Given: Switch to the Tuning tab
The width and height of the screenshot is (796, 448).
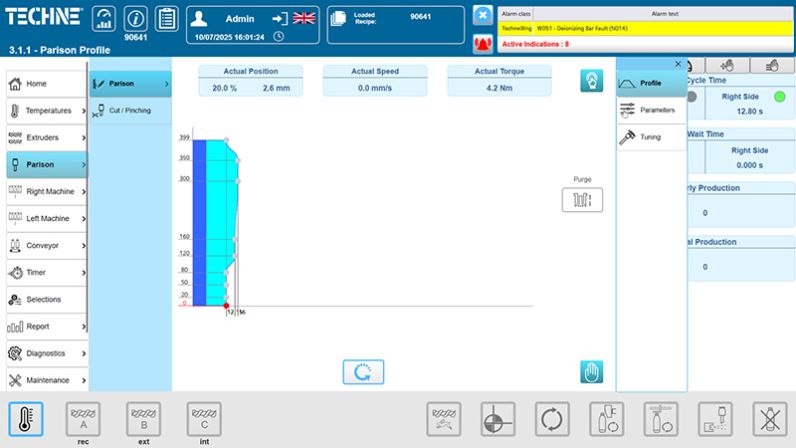Looking at the screenshot, I should pos(651,137).
